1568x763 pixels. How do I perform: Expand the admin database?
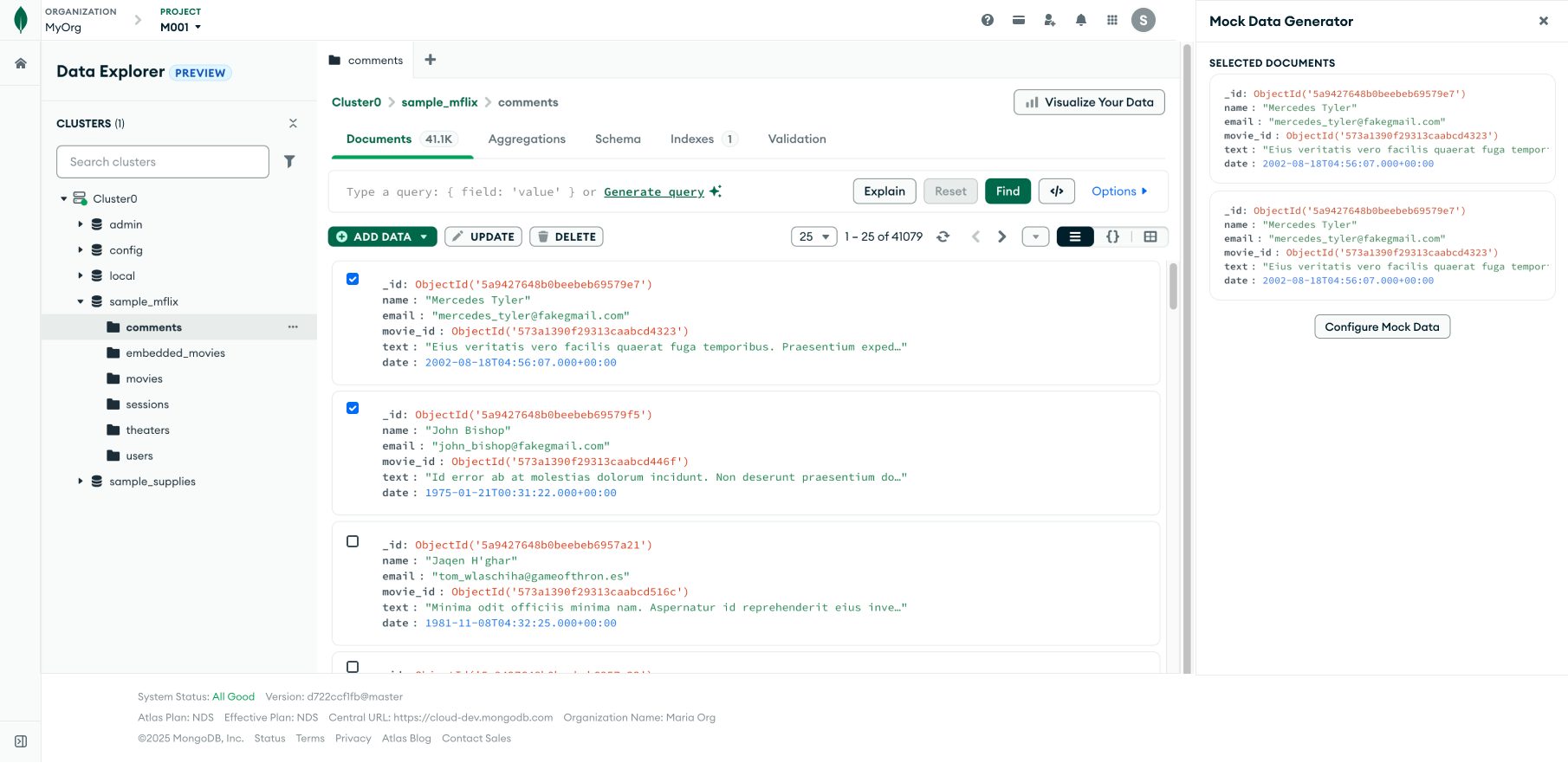click(x=81, y=224)
